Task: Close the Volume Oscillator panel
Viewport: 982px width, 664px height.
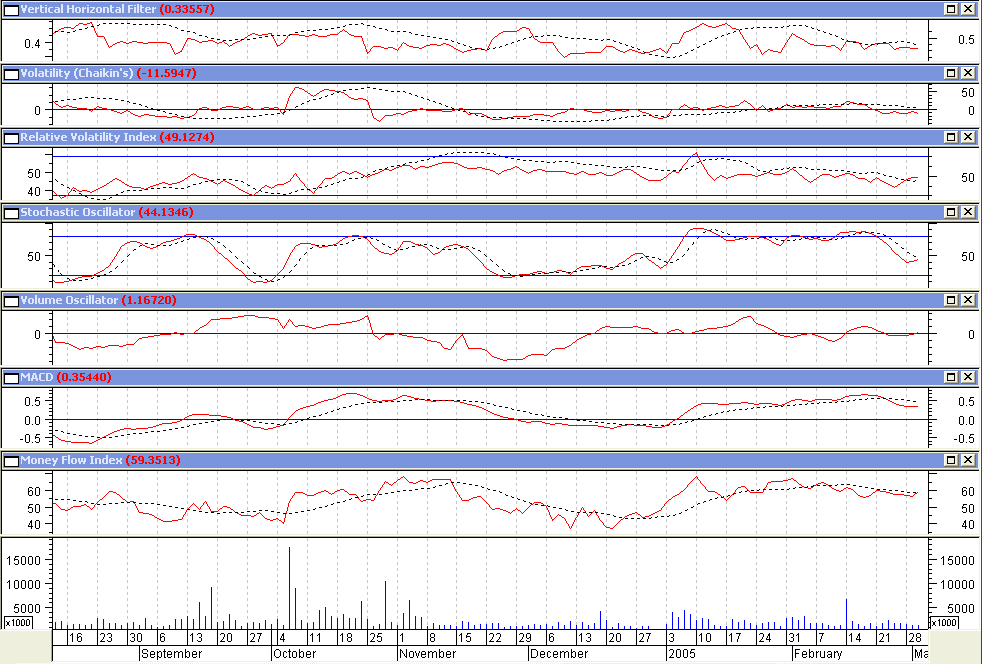Action: [967, 300]
